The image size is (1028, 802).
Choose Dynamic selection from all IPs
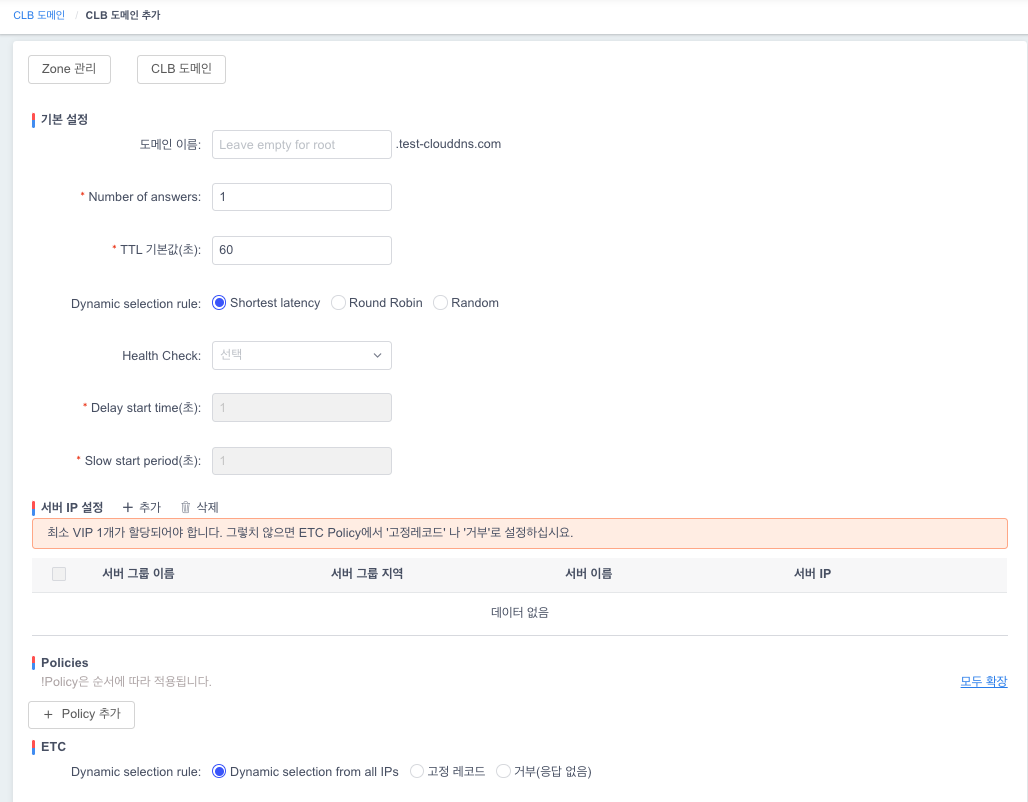pos(219,771)
